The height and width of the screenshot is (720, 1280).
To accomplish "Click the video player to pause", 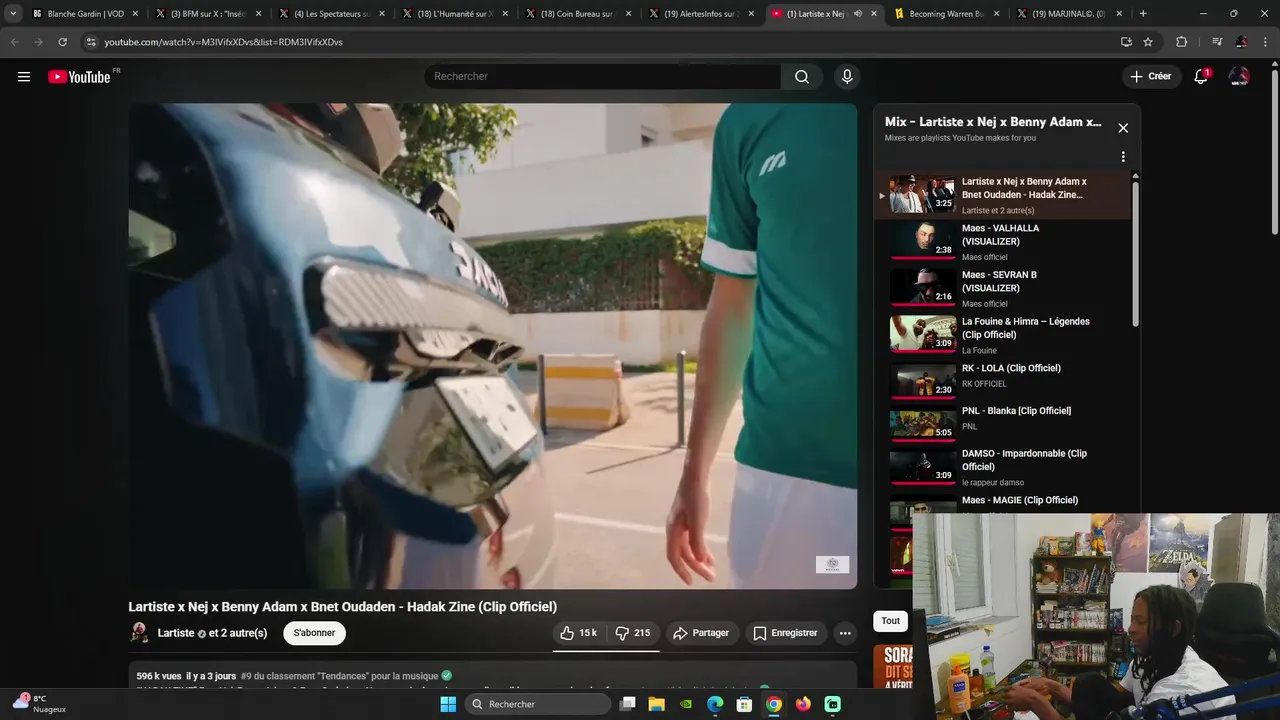I will [x=492, y=346].
